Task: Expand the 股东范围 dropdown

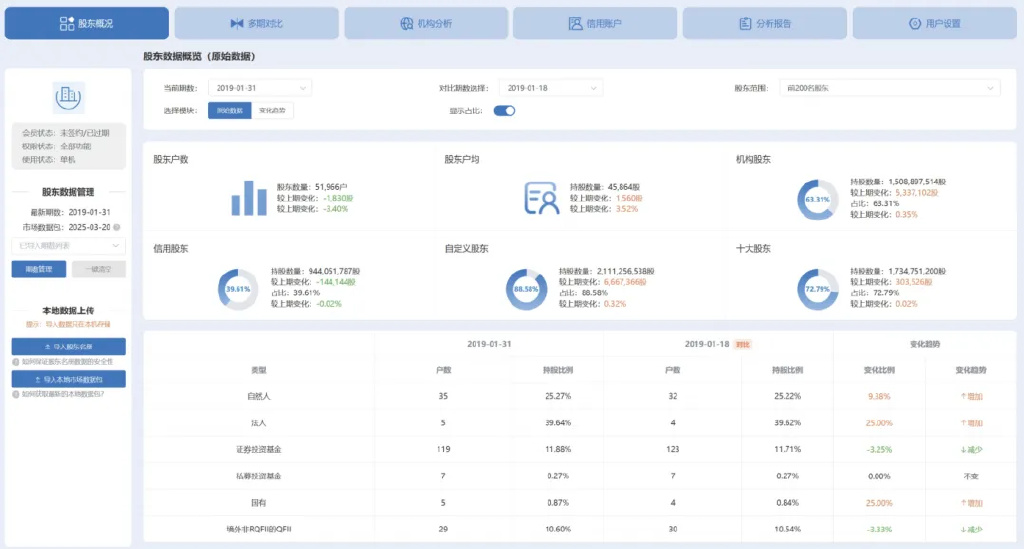Action: 889,88
